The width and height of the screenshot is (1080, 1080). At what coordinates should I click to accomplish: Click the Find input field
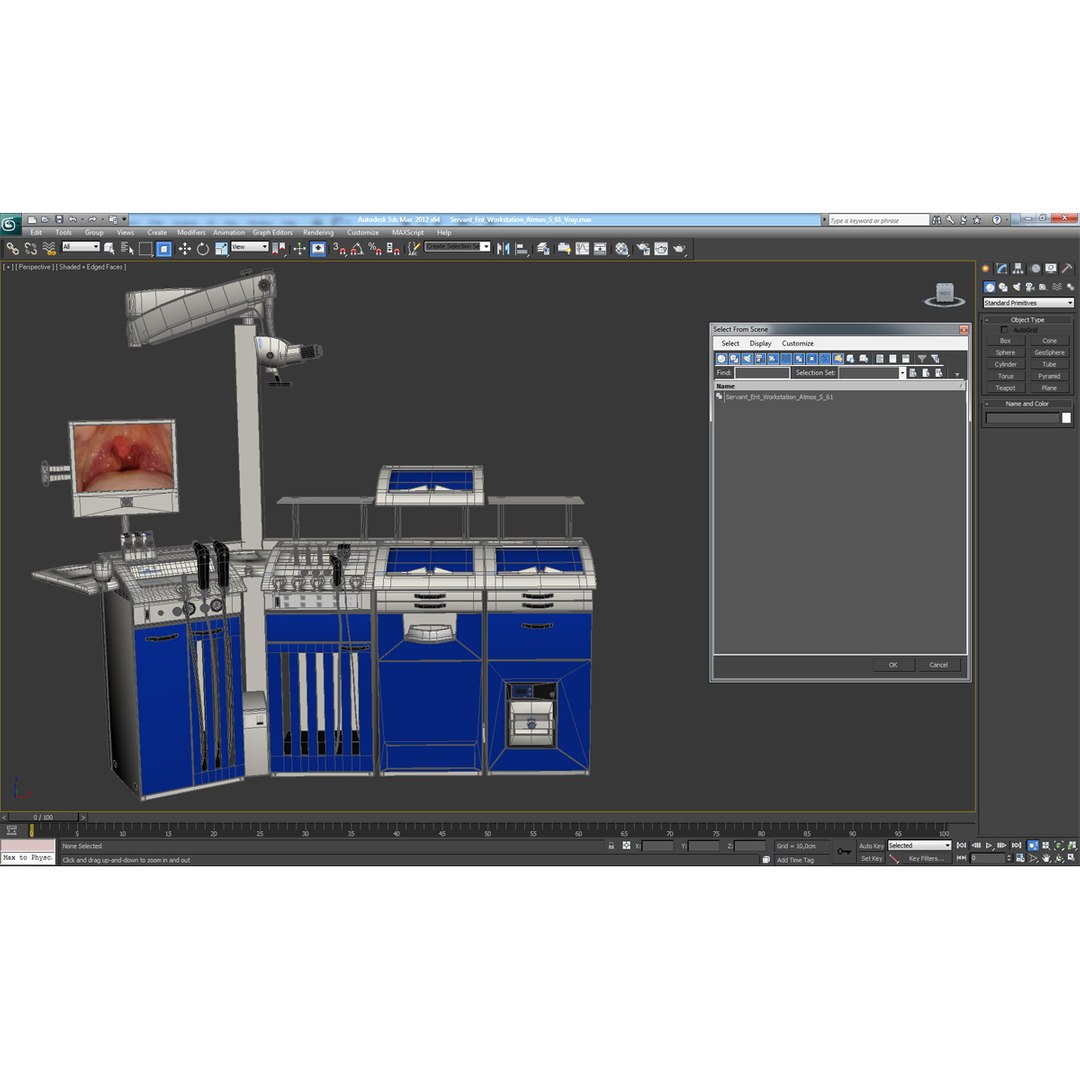[x=762, y=373]
